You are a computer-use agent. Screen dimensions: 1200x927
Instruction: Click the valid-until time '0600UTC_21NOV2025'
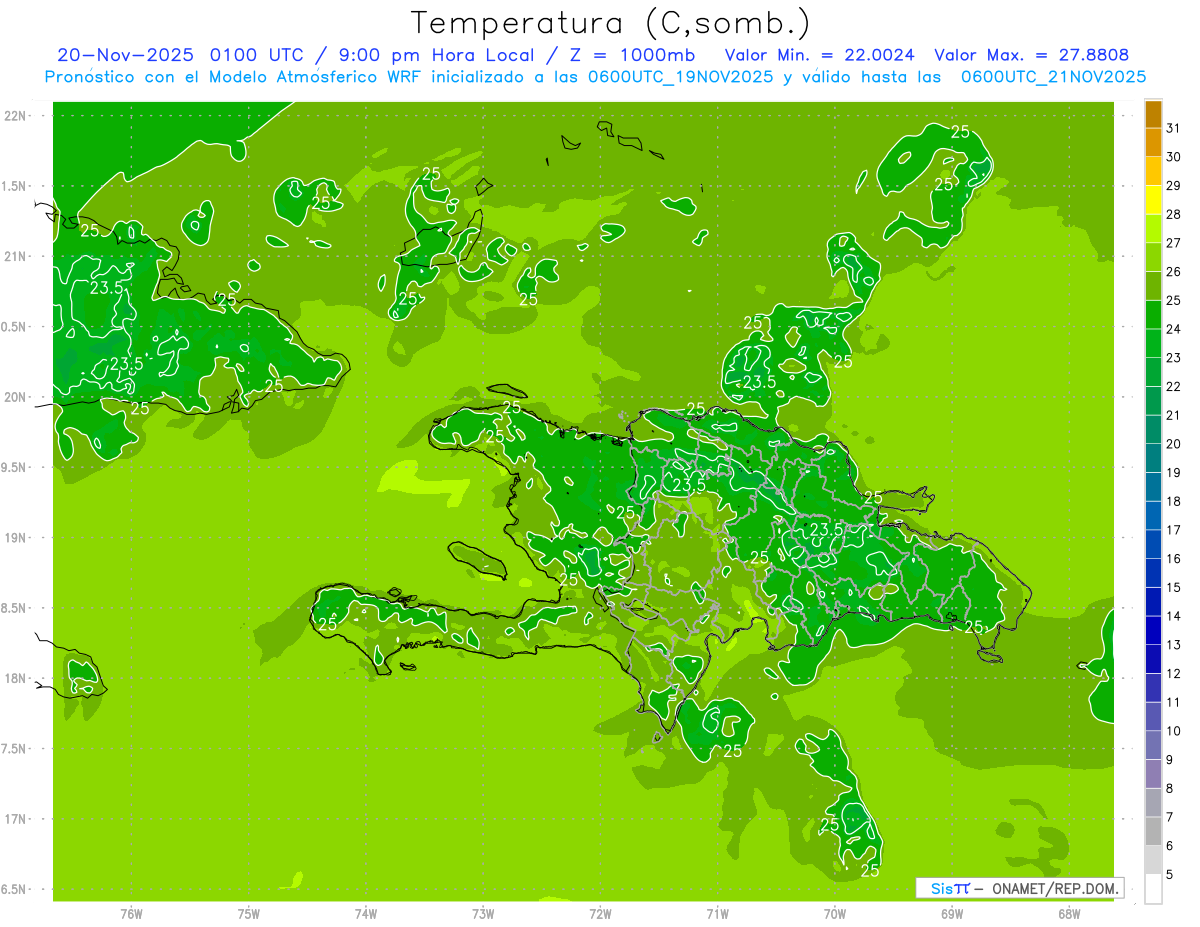point(1053,77)
